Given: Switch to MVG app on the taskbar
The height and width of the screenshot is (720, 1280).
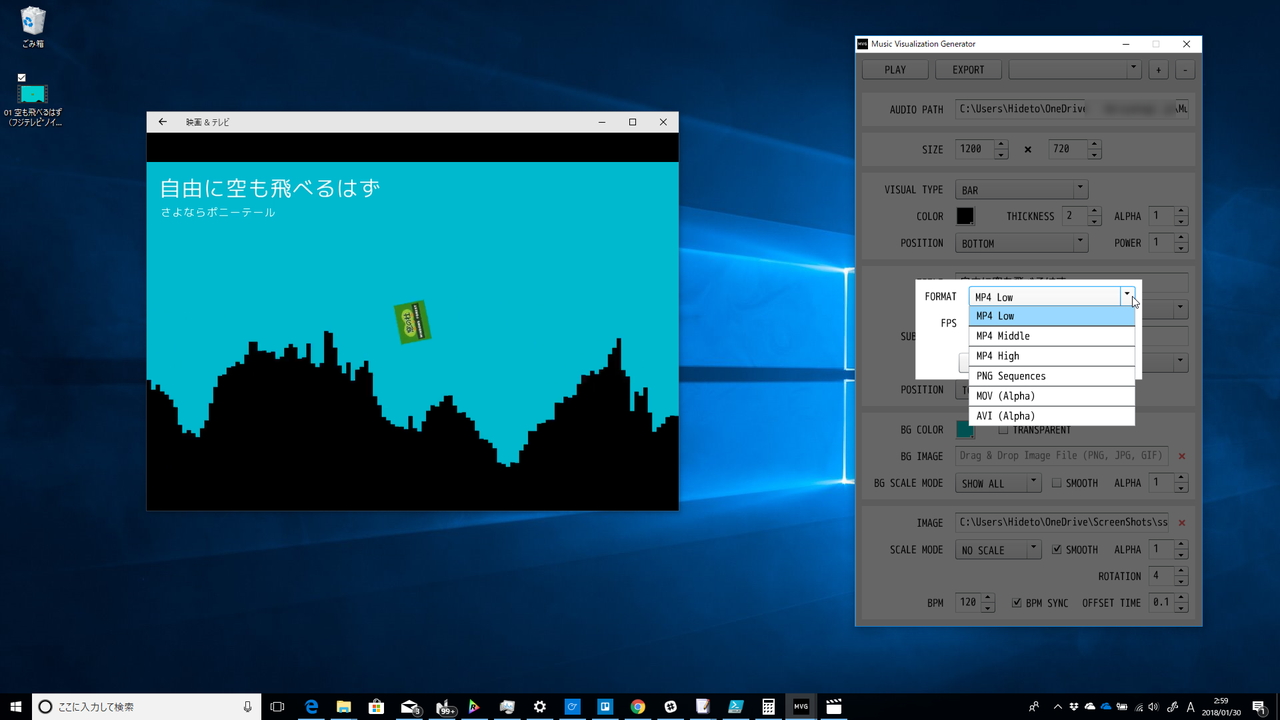Looking at the screenshot, I should tap(801, 706).
